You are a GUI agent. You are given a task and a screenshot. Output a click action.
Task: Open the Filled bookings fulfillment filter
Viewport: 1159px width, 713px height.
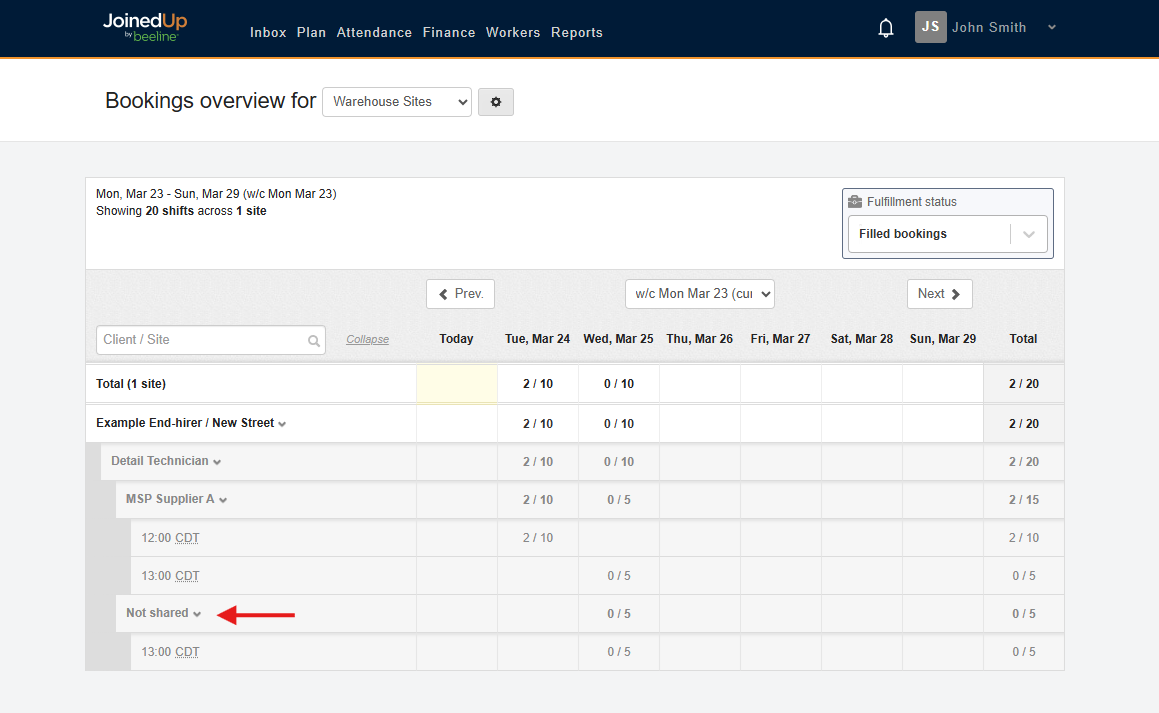[x=946, y=233]
